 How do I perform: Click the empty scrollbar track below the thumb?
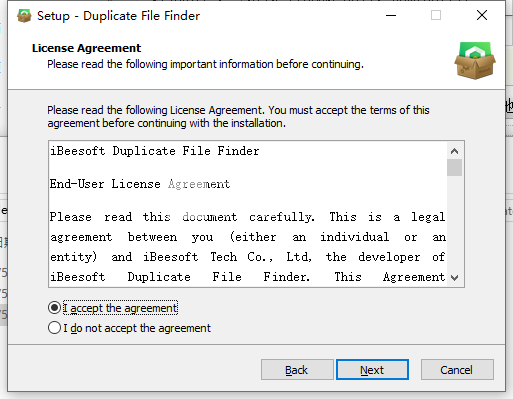[454, 223]
